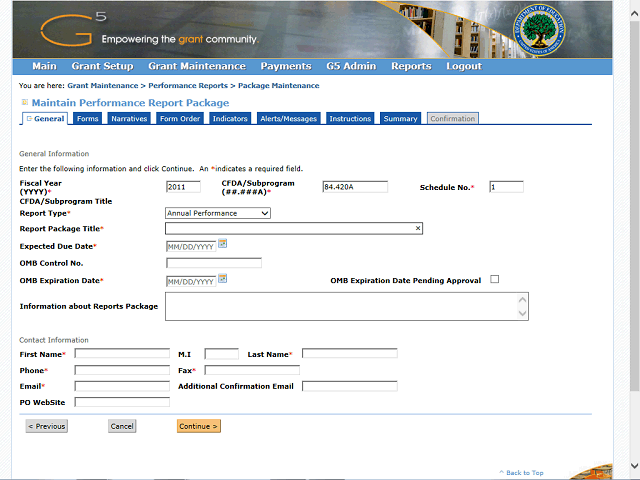The height and width of the screenshot is (480, 640).
Task: Click the Previous button
Action: [47, 426]
